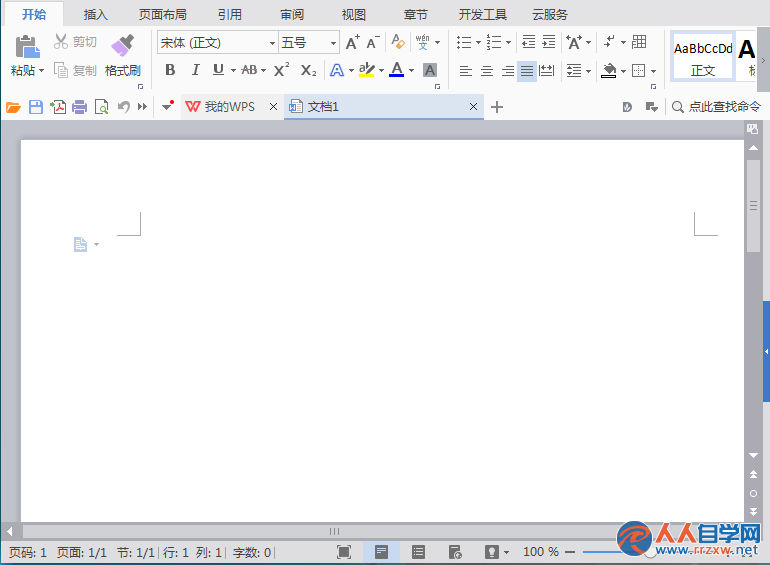This screenshot has height=565, width=770.
Task: Click the zoom out minus button
Action: [570, 552]
